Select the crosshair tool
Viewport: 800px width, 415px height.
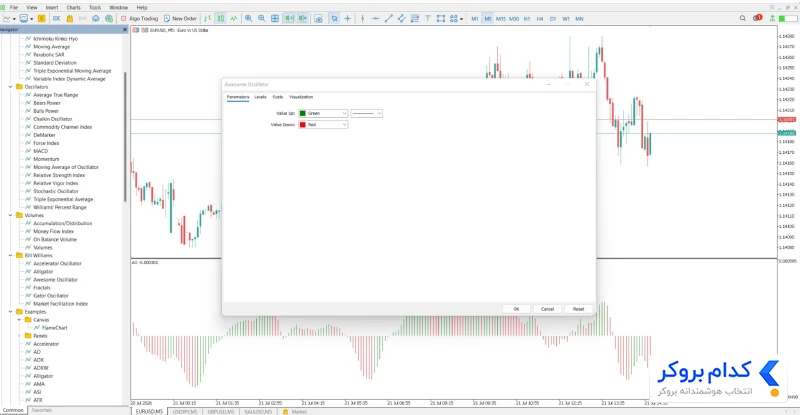pyautogui.click(x=347, y=18)
